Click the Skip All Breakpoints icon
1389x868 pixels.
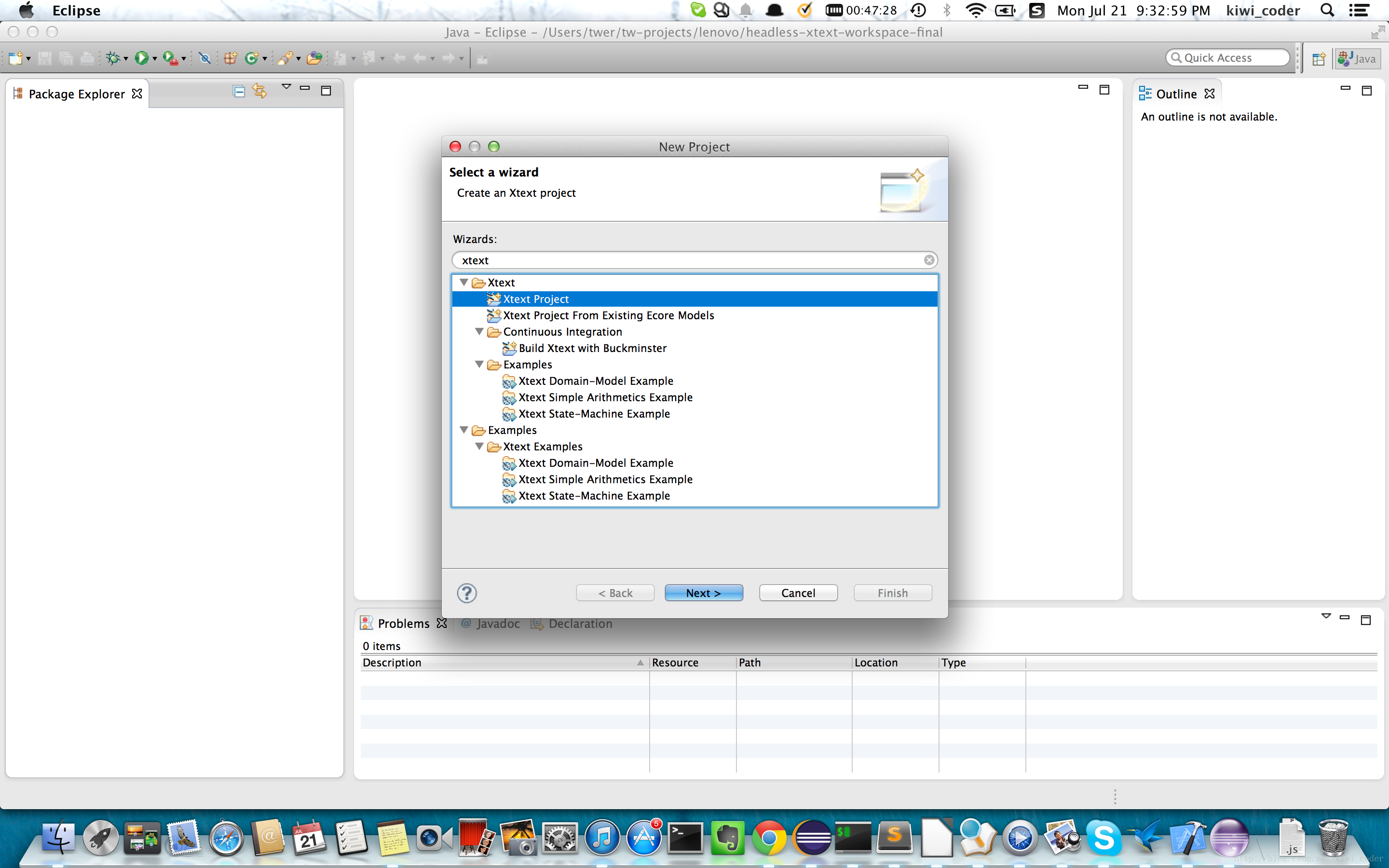click(204, 58)
